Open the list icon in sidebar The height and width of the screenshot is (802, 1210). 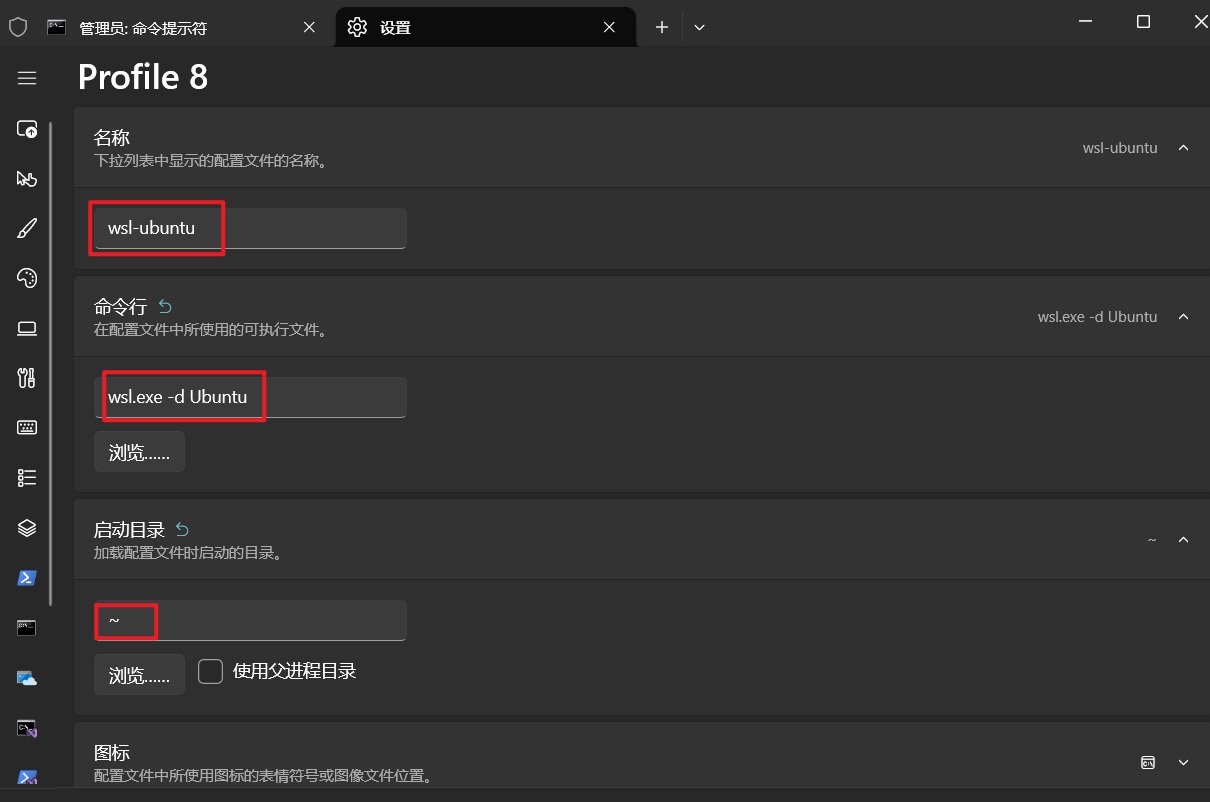click(27, 478)
